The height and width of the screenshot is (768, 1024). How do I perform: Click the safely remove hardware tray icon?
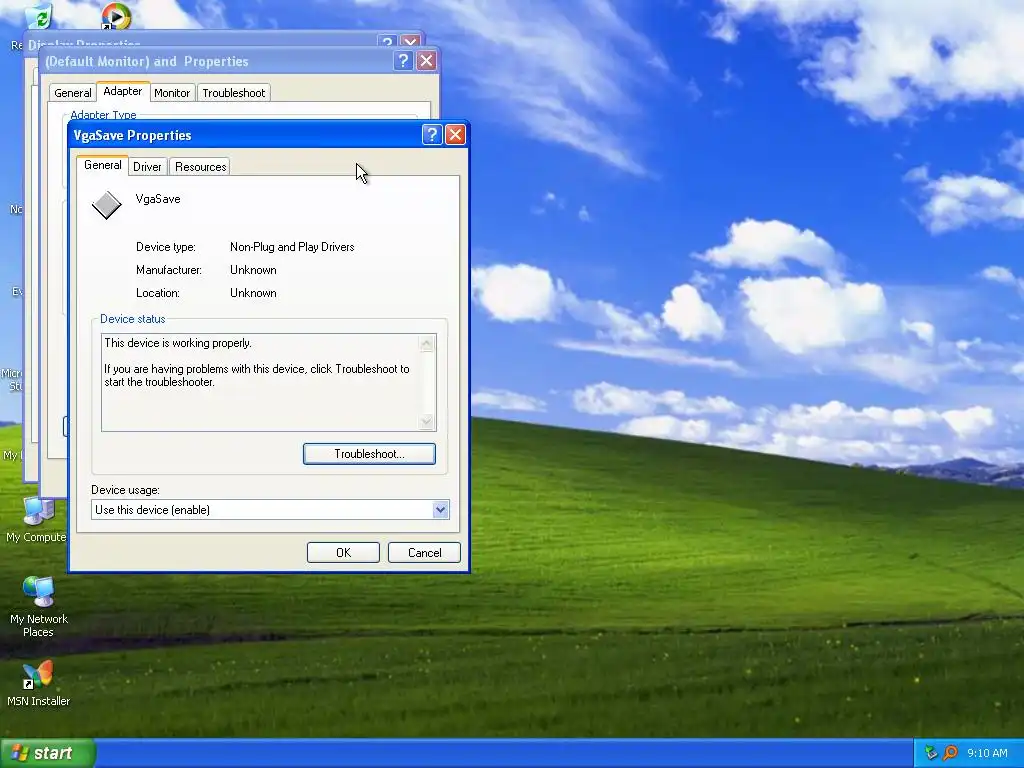point(931,753)
